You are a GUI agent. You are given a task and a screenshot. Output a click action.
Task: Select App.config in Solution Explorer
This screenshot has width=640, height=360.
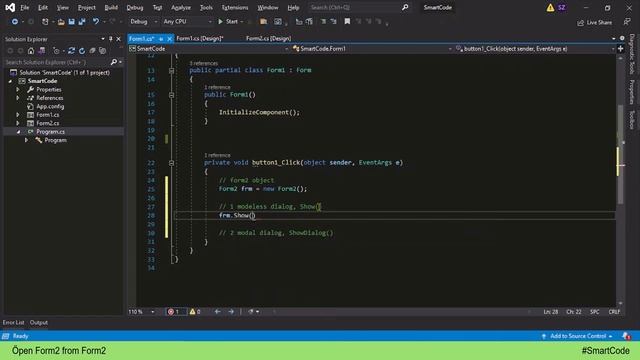click(50, 107)
